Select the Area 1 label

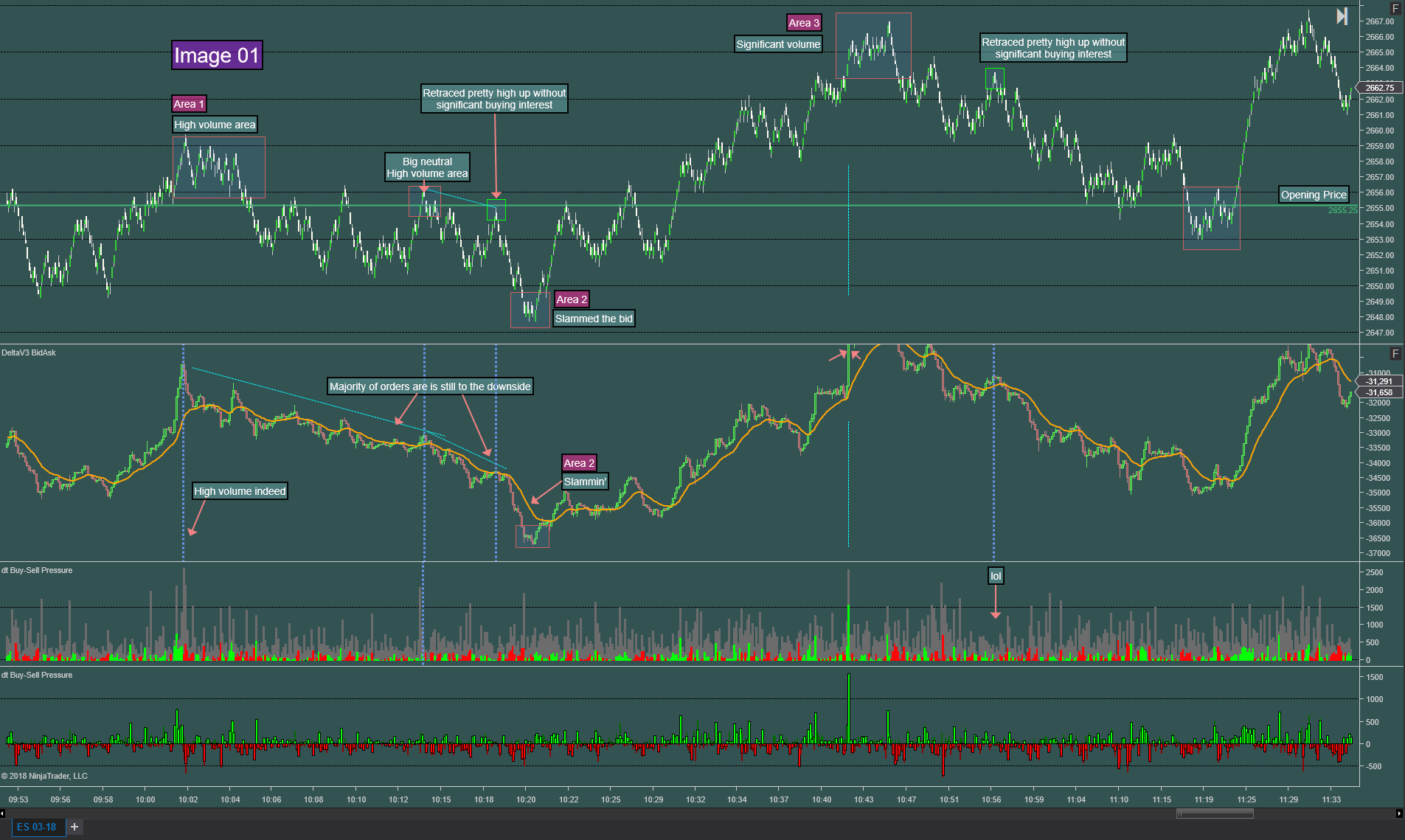pos(189,104)
